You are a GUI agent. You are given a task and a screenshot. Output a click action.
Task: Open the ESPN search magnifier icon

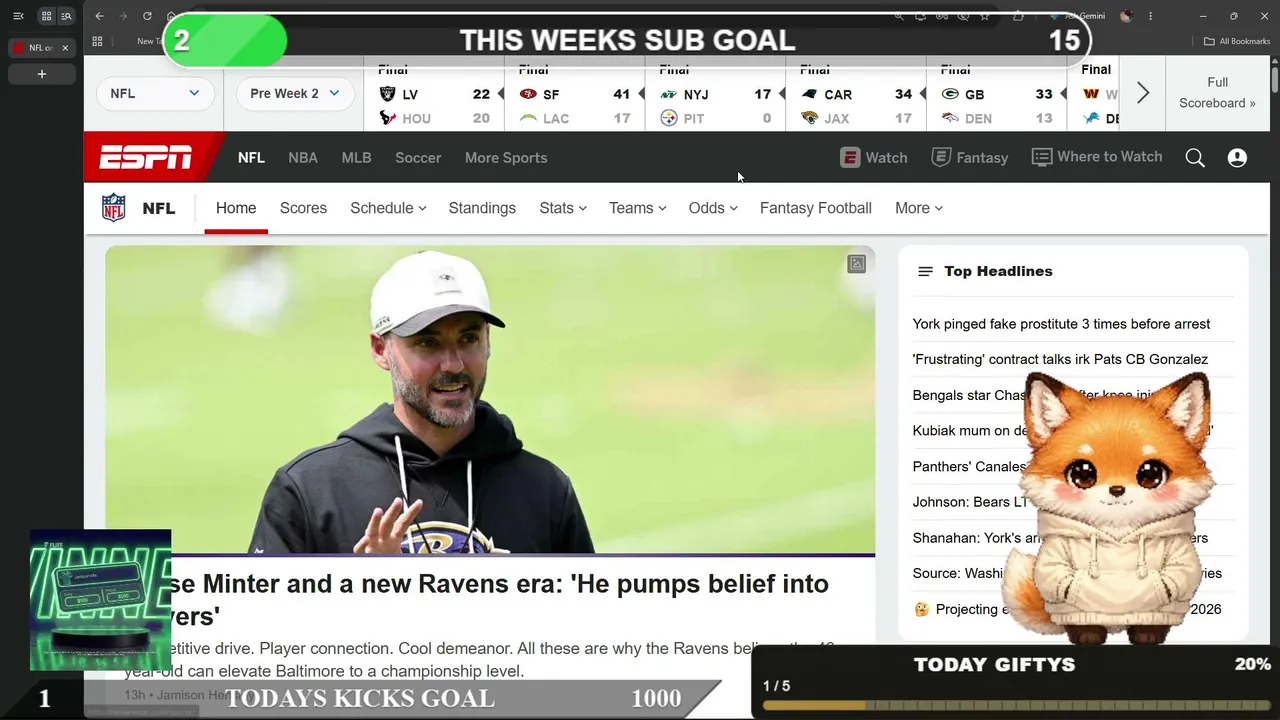(x=1195, y=158)
